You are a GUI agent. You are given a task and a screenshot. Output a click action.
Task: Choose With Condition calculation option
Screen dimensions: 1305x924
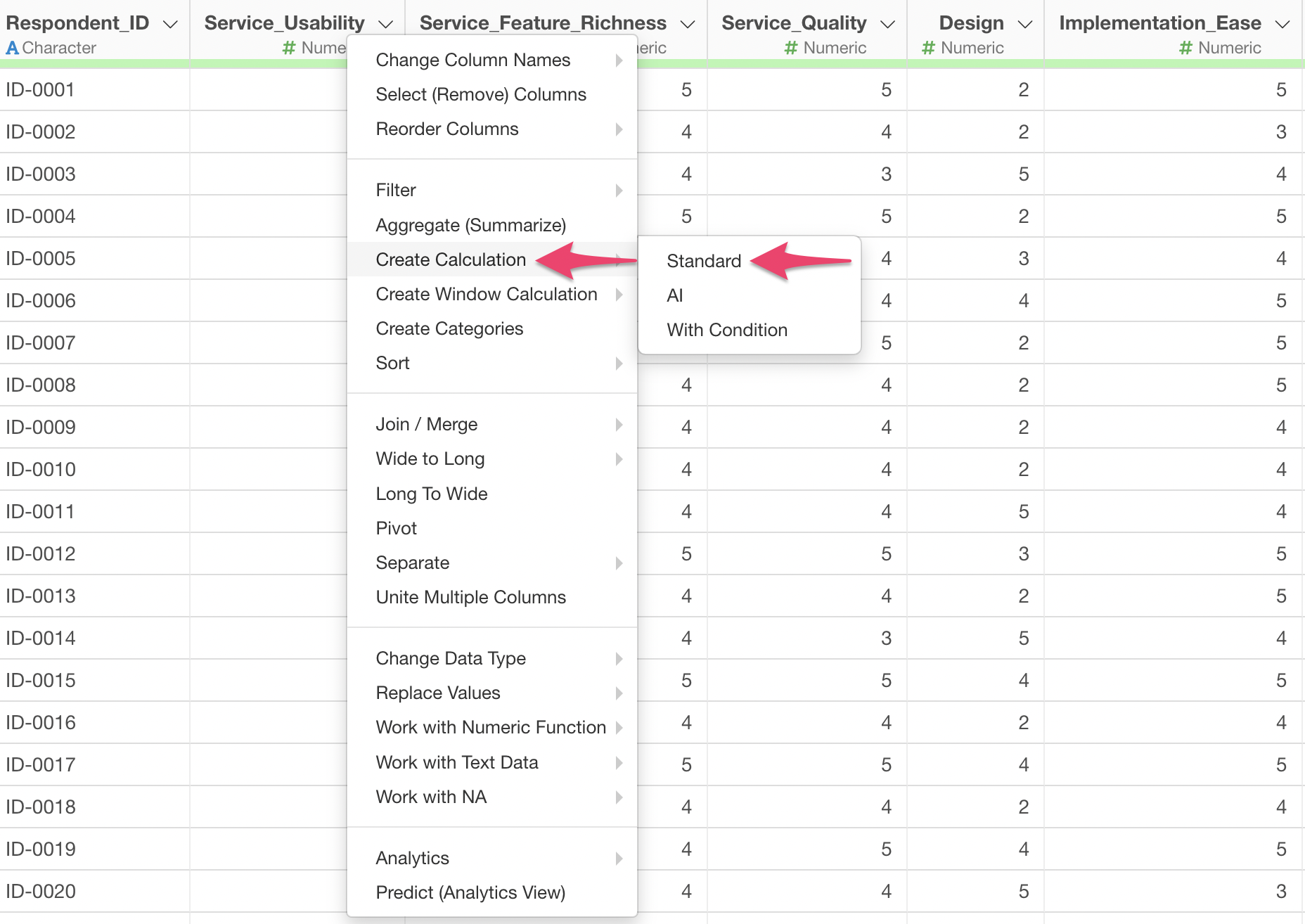727,331
